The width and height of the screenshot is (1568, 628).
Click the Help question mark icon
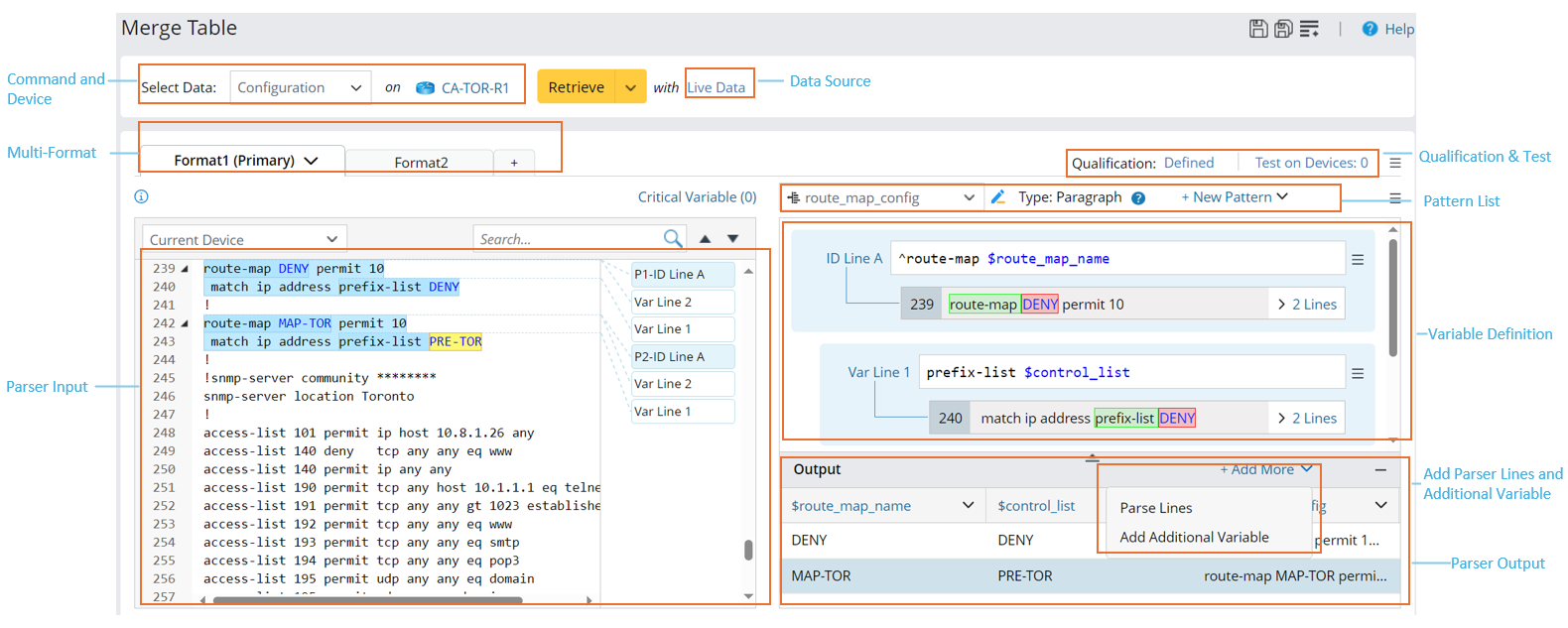1370,29
